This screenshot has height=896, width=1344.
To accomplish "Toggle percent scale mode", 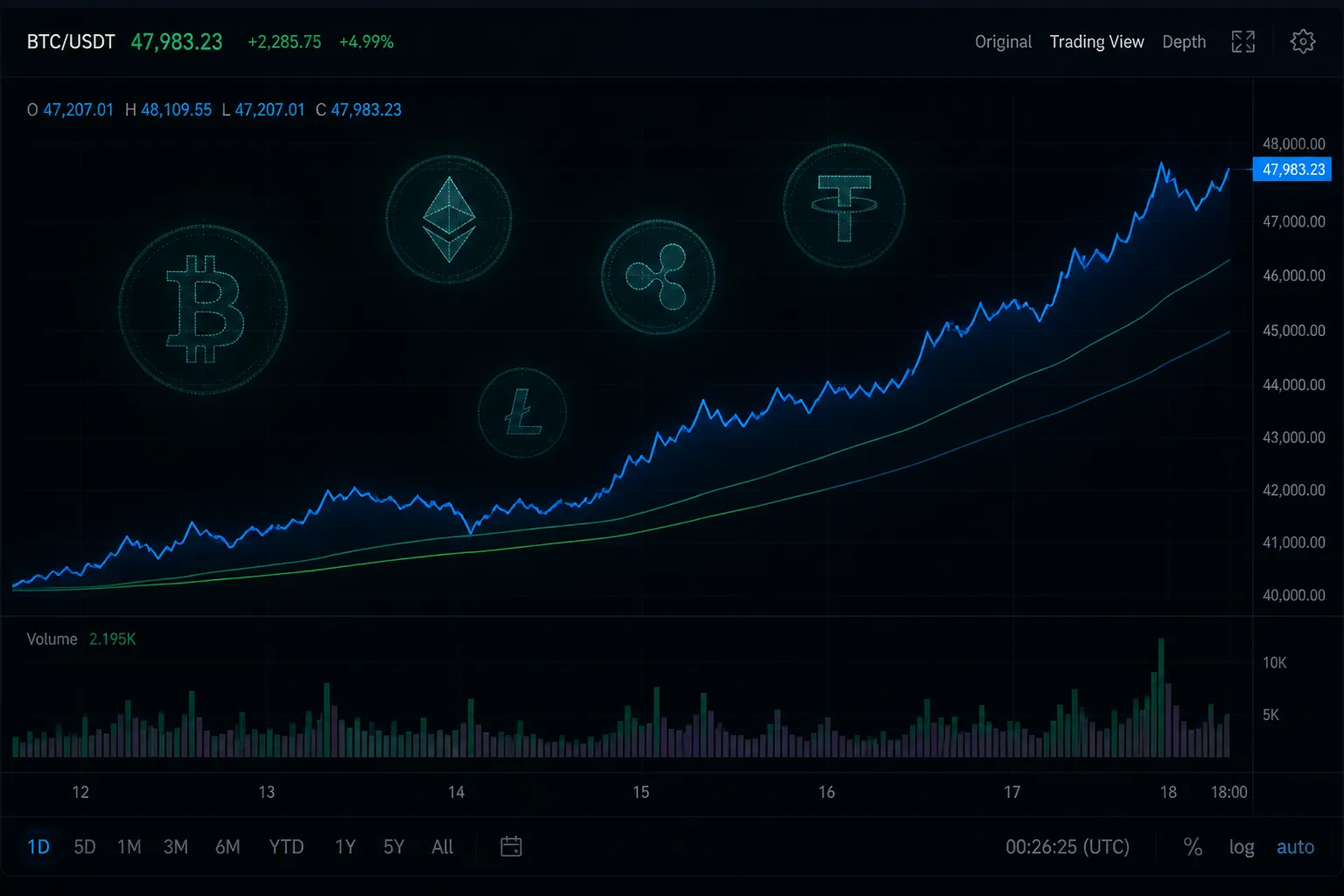I will click(x=1193, y=847).
